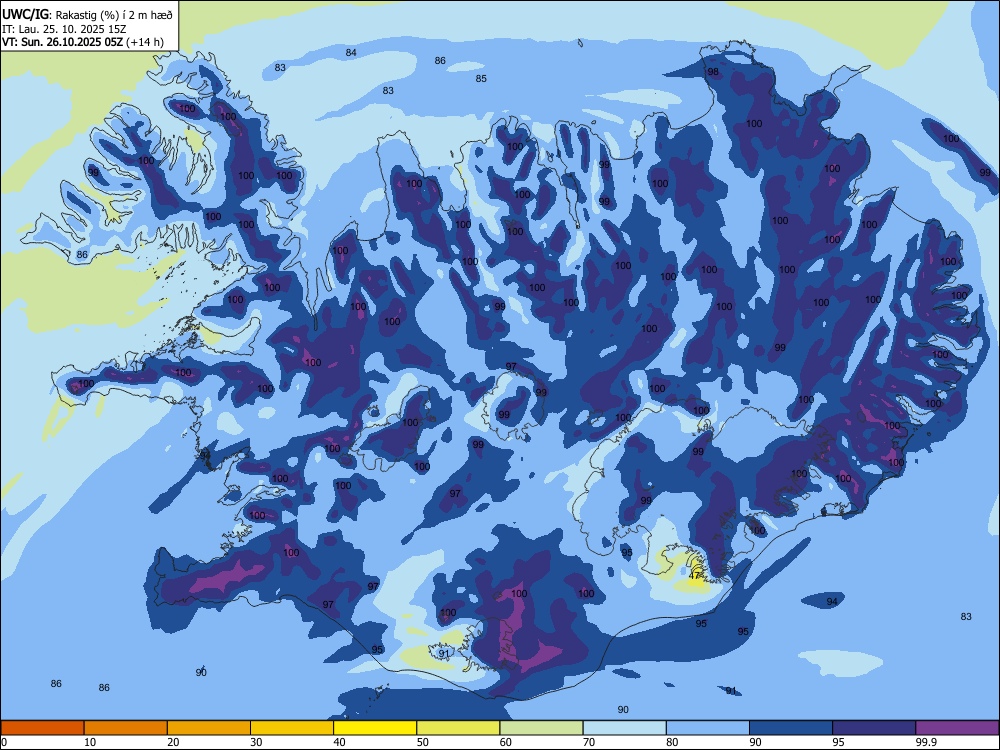Select the legend tick label "20"

[x=173, y=742]
